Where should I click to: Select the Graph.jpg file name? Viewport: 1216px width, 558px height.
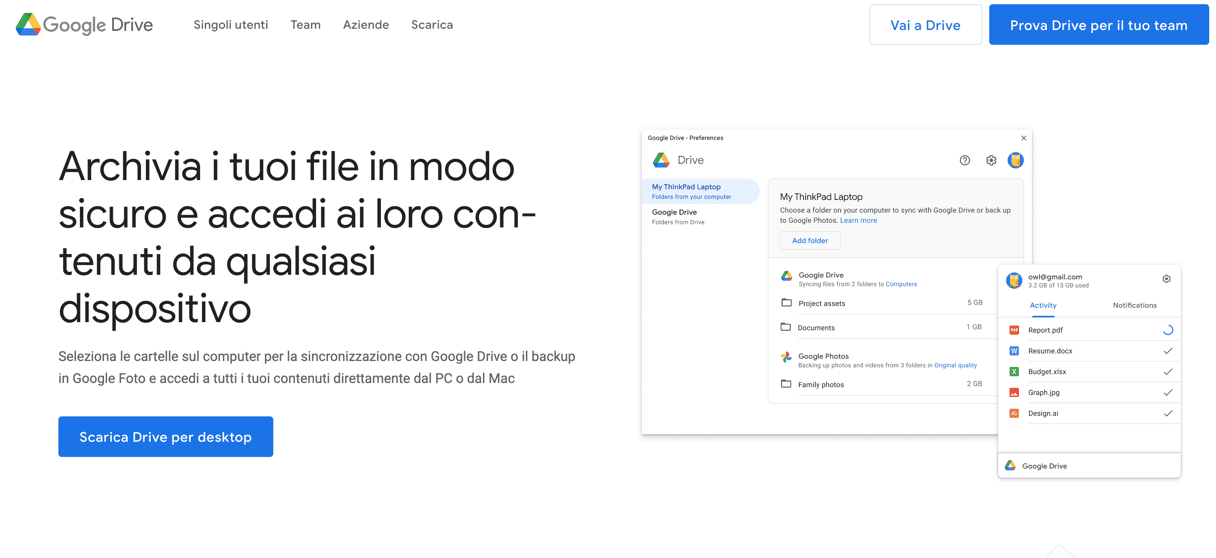click(1044, 393)
